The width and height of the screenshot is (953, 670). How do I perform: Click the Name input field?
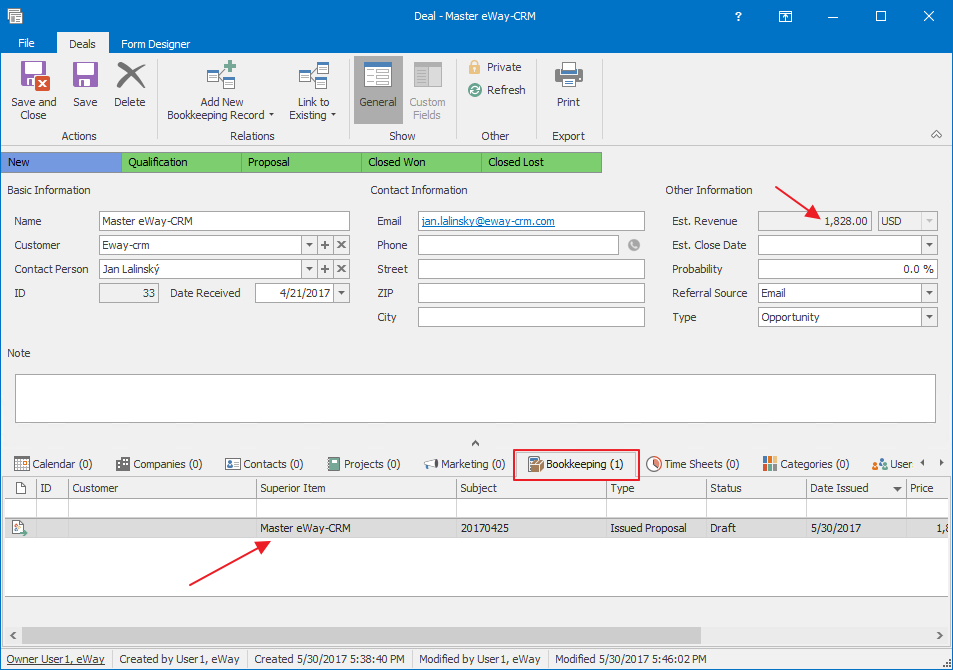click(224, 221)
